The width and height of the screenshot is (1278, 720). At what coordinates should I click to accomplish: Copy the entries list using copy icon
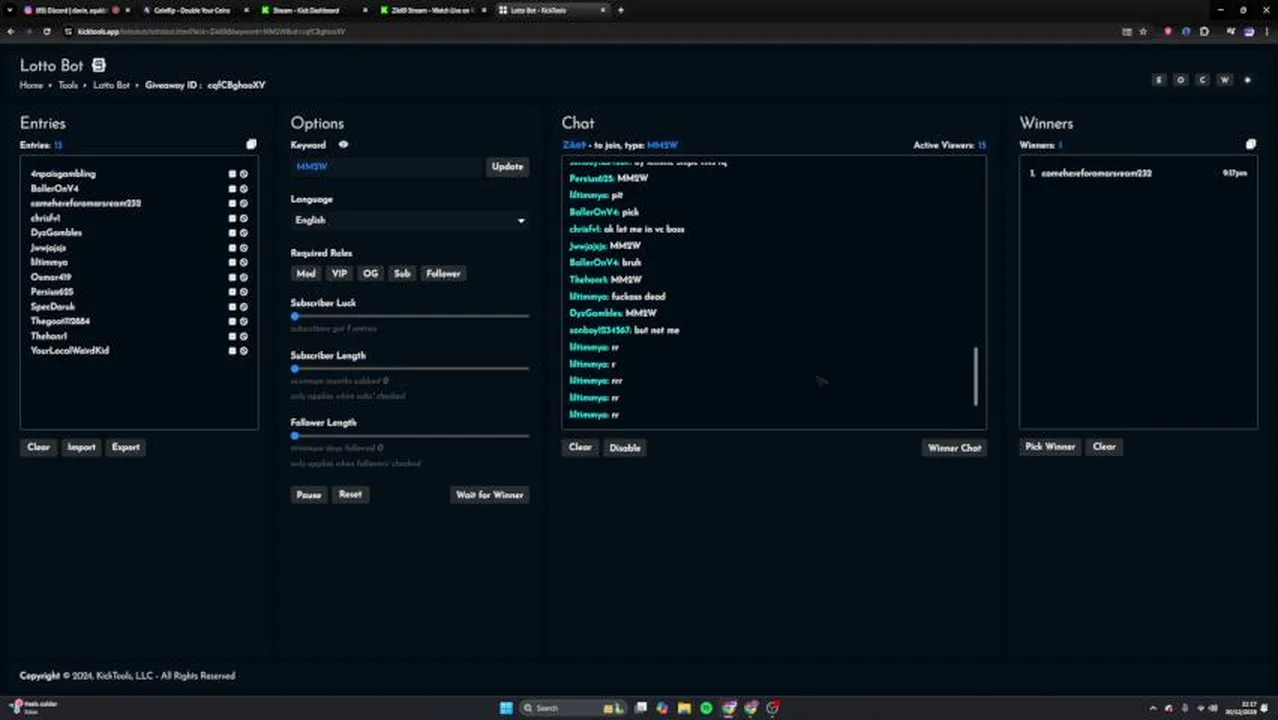251,144
